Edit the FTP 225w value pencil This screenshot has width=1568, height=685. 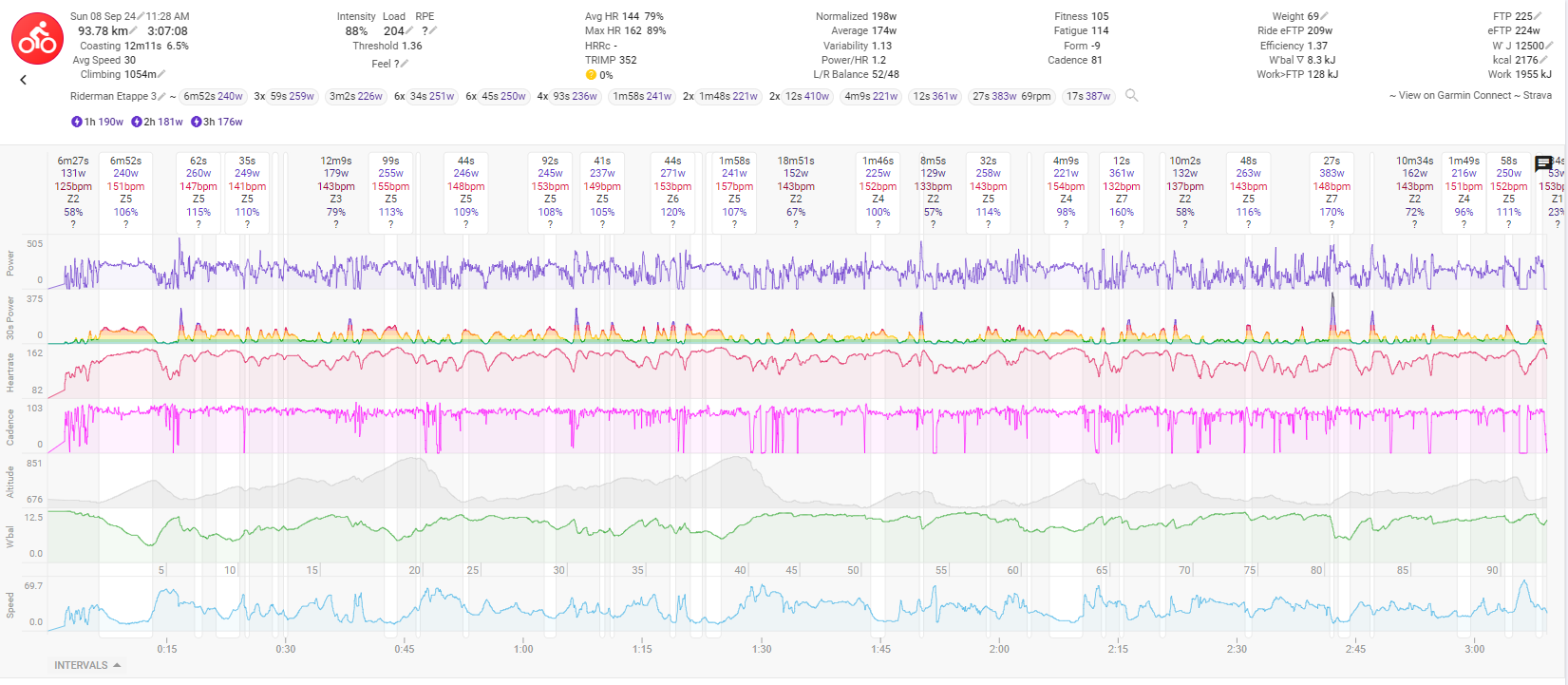pos(1539,16)
